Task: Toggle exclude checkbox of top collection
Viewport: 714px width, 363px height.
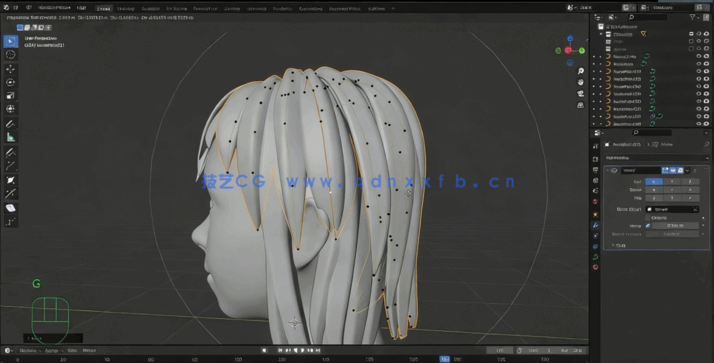Action: (x=691, y=34)
